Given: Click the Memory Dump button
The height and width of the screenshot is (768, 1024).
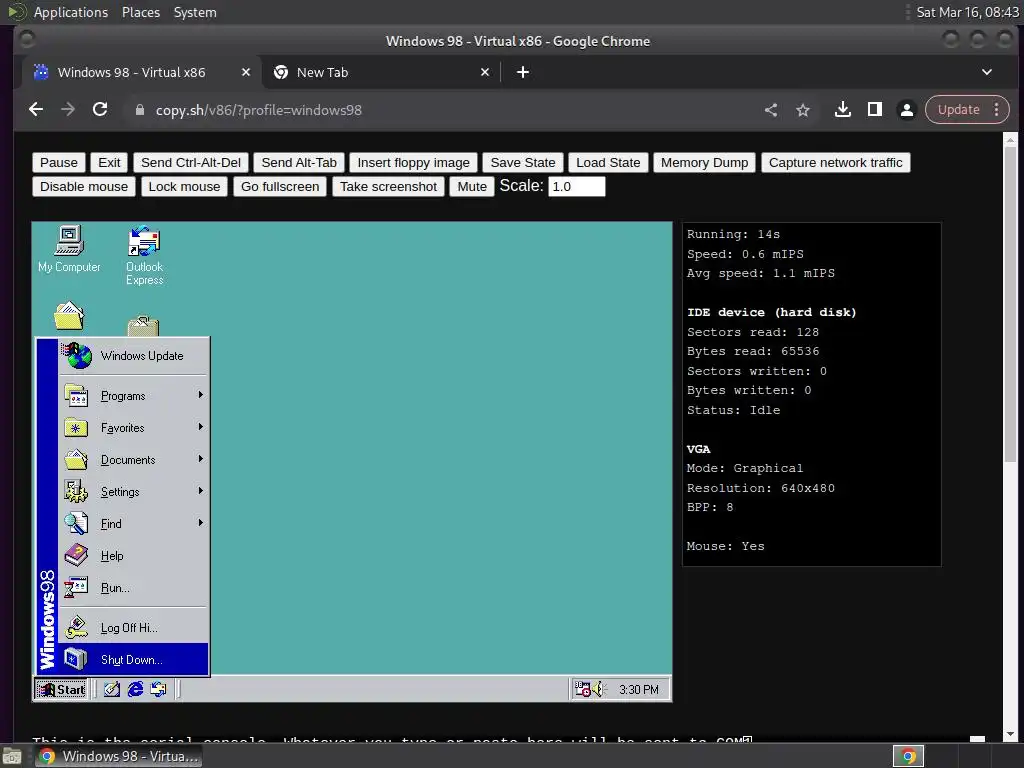Looking at the screenshot, I should (704, 163).
